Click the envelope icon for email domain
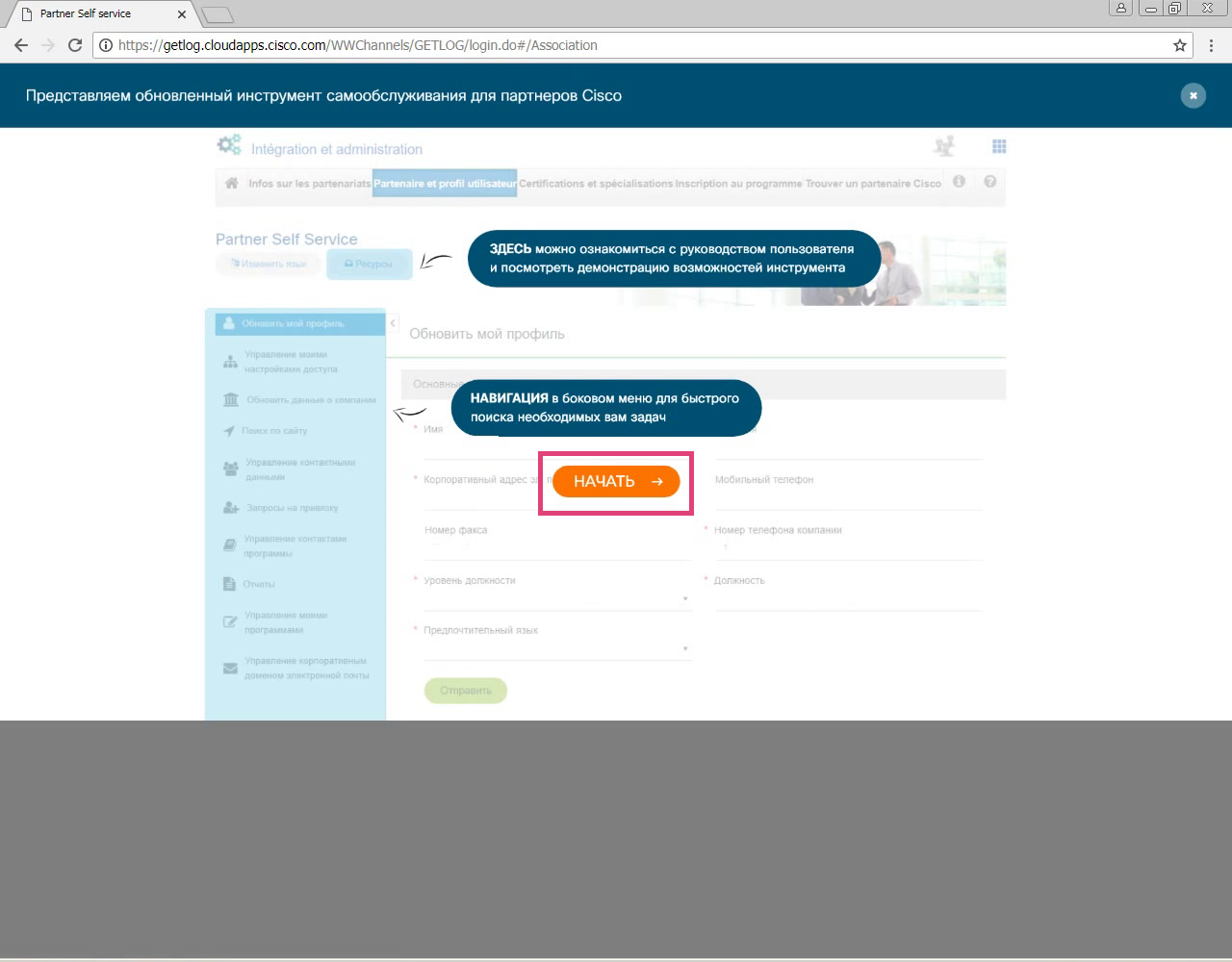Image resolution: width=1232 pixels, height=962 pixels. pyautogui.click(x=230, y=668)
